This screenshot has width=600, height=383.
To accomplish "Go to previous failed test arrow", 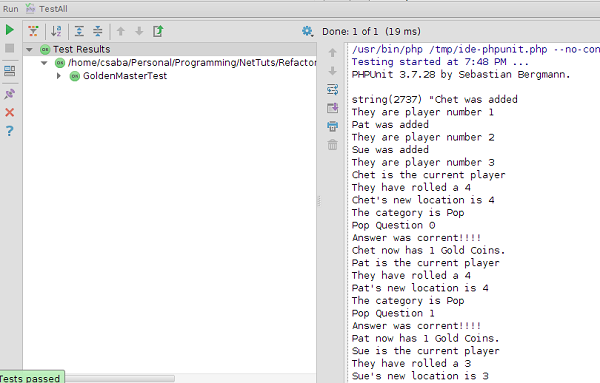I will pos(121,31).
